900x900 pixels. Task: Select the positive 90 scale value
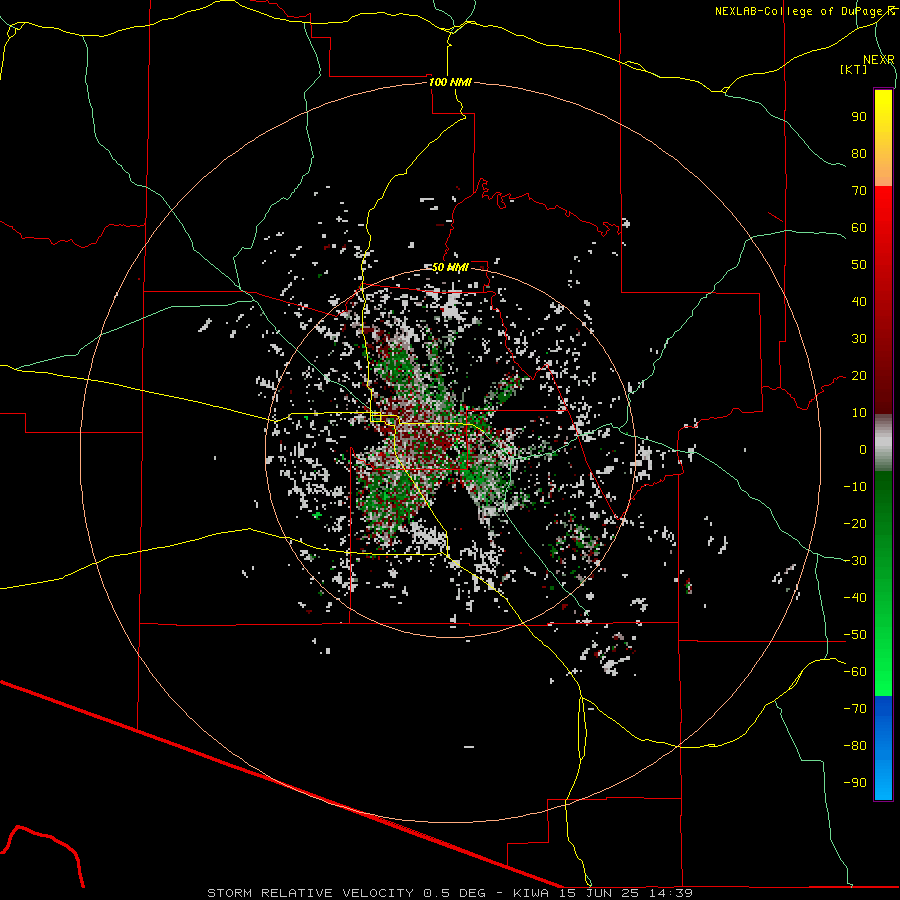859,117
